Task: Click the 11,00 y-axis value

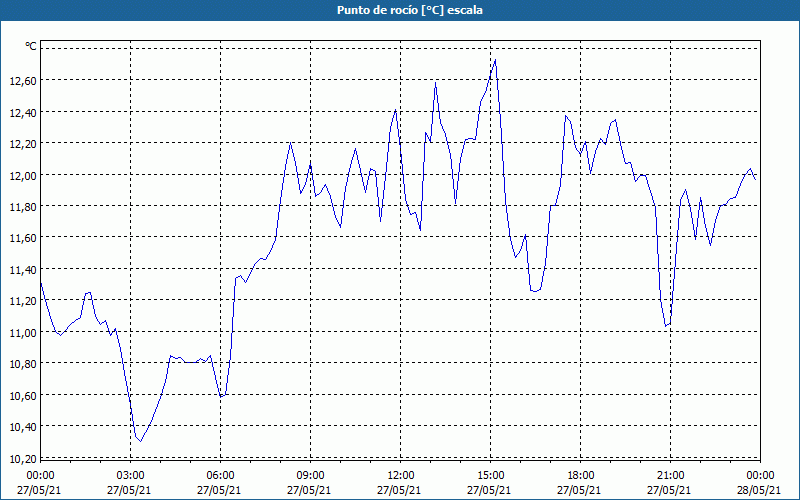Action: pyautogui.click(x=23, y=333)
